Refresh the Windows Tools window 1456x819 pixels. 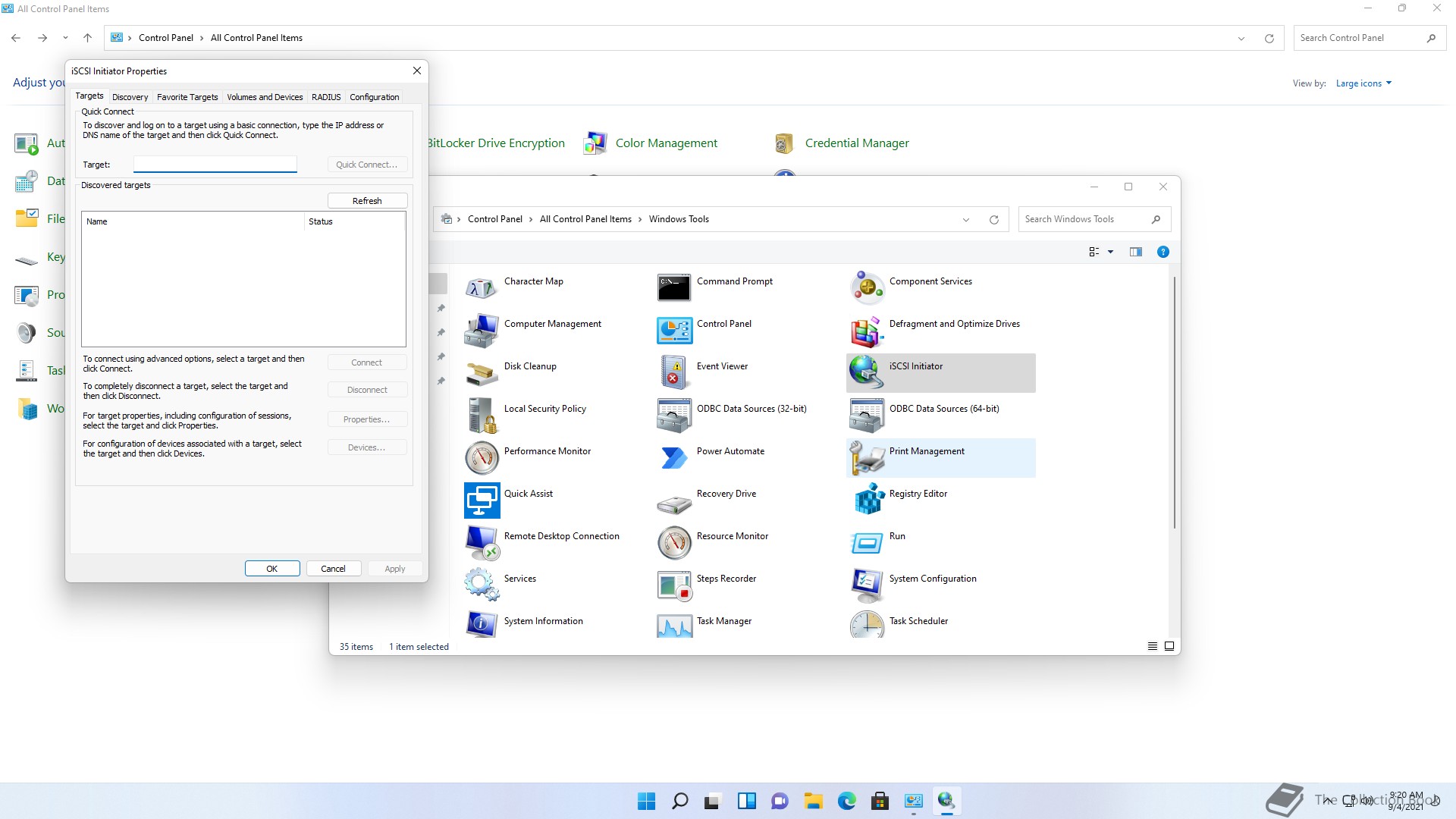[x=993, y=220]
